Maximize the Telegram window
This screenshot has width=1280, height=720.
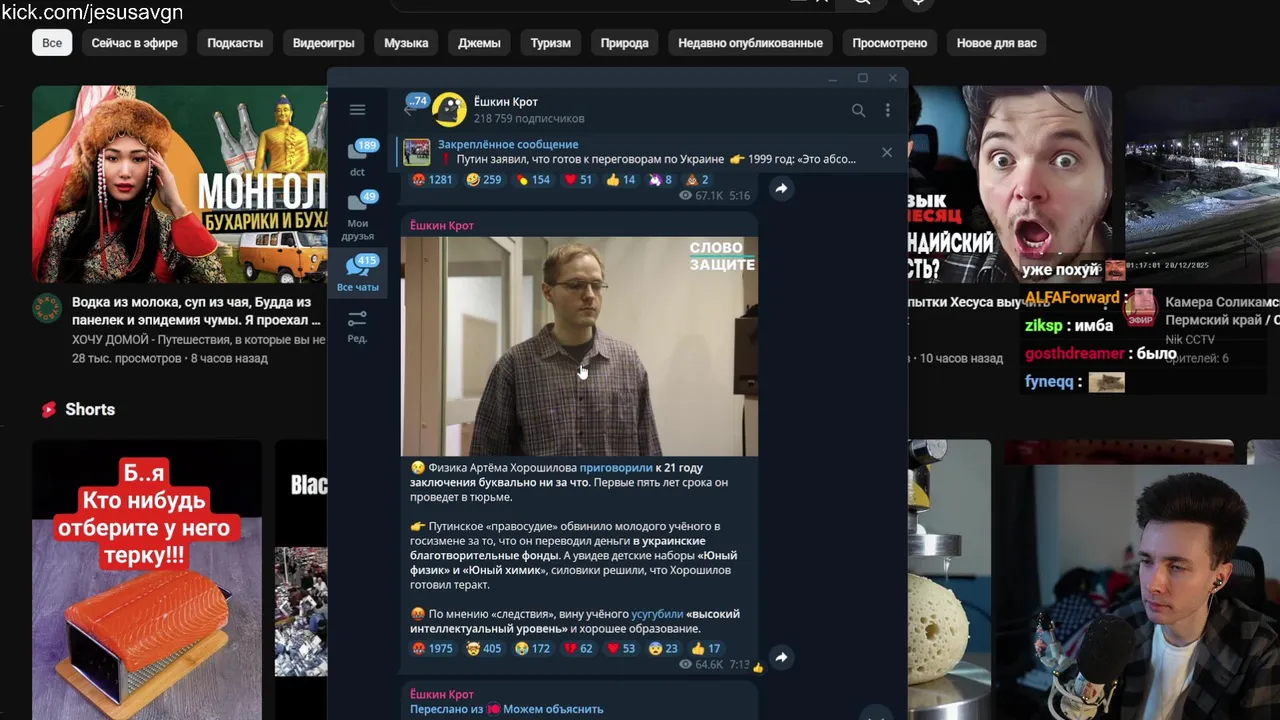[862, 78]
